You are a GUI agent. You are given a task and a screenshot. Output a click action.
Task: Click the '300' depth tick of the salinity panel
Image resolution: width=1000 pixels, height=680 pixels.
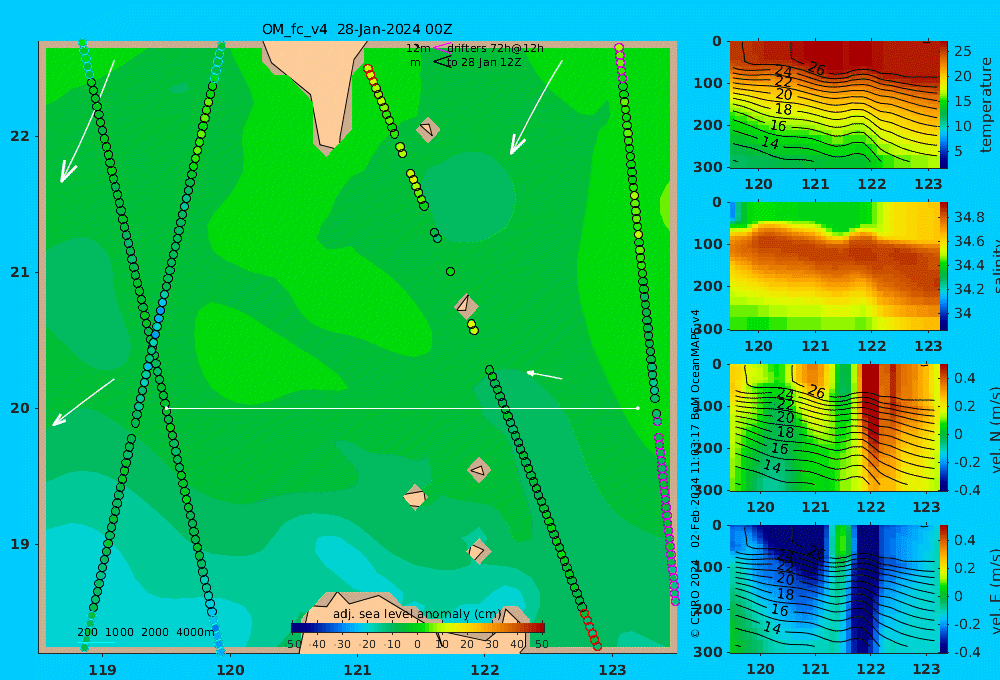[708, 329]
